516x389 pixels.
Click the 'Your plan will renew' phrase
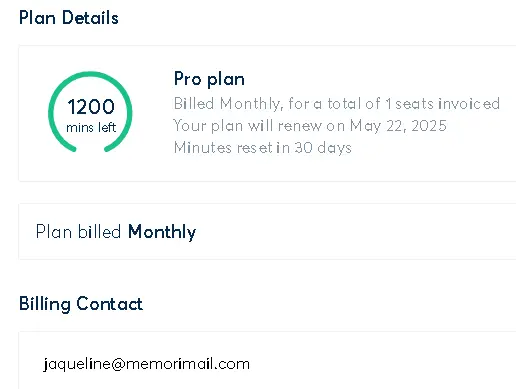(248, 126)
